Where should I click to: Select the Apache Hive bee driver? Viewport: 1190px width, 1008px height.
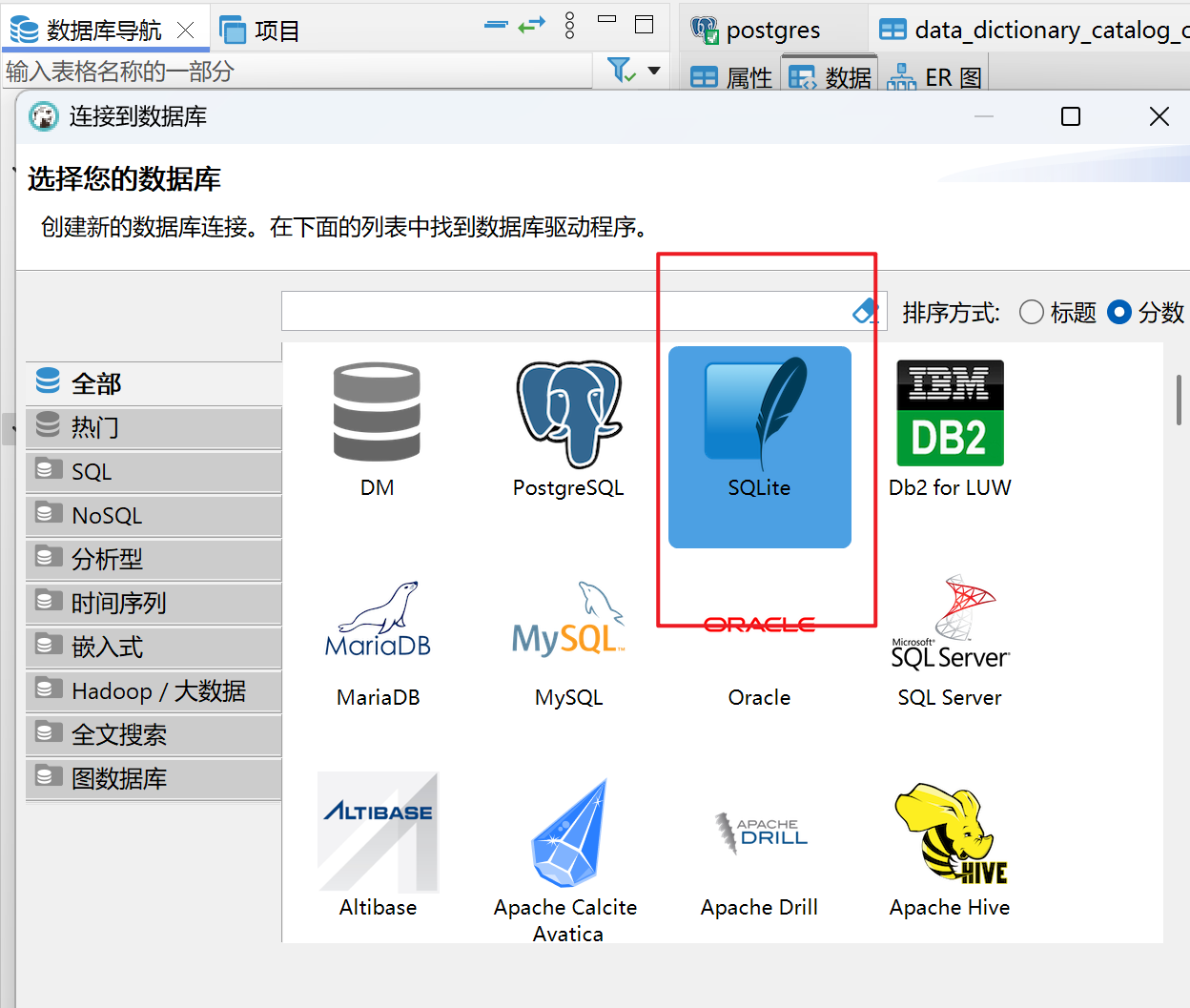coord(951,833)
